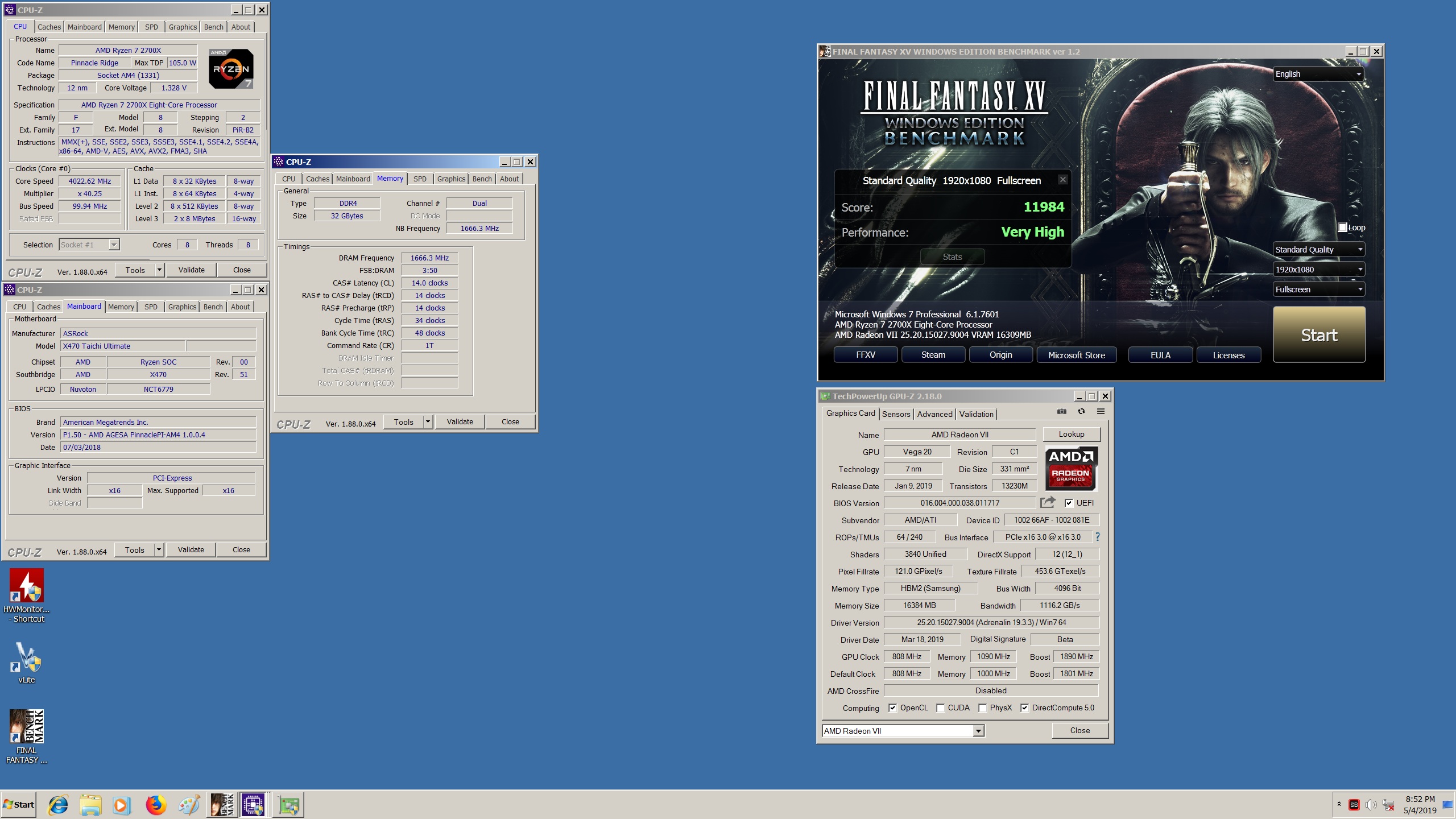Open Final Fantasy benchmark desktop shortcut
Screen dimensions: 1456x819
coord(26,737)
